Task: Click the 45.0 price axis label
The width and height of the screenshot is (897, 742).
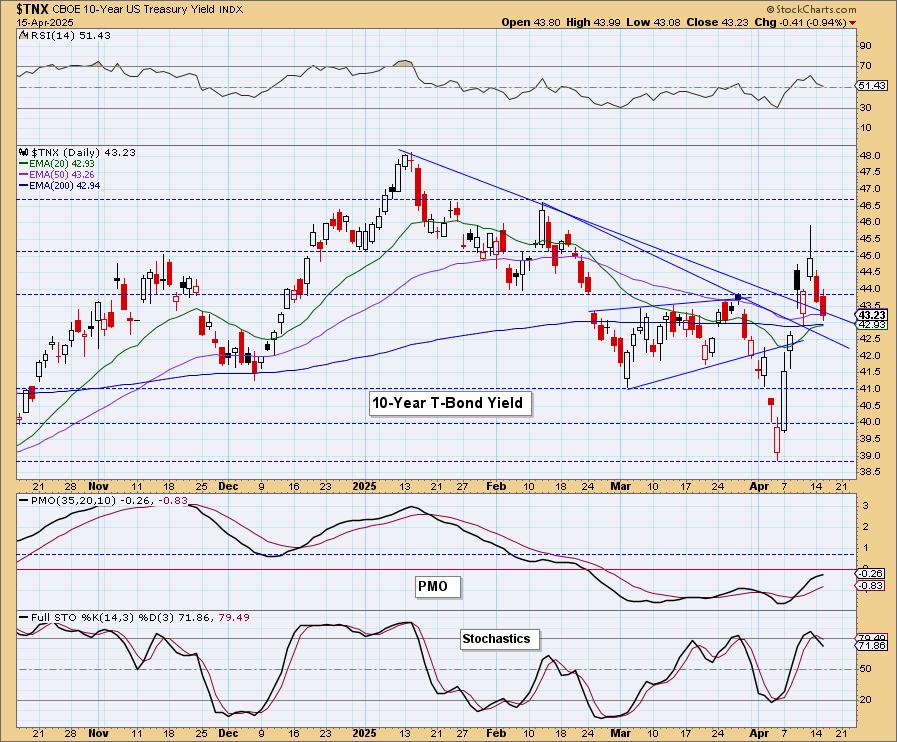Action: tap(872, 255)
